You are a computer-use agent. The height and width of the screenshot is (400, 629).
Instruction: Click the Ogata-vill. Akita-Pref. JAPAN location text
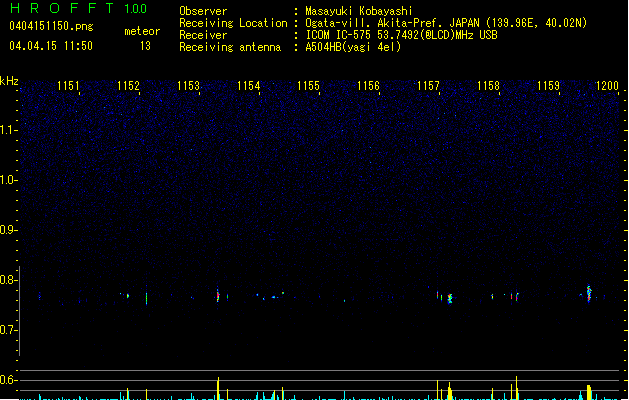tap(446, 23)
